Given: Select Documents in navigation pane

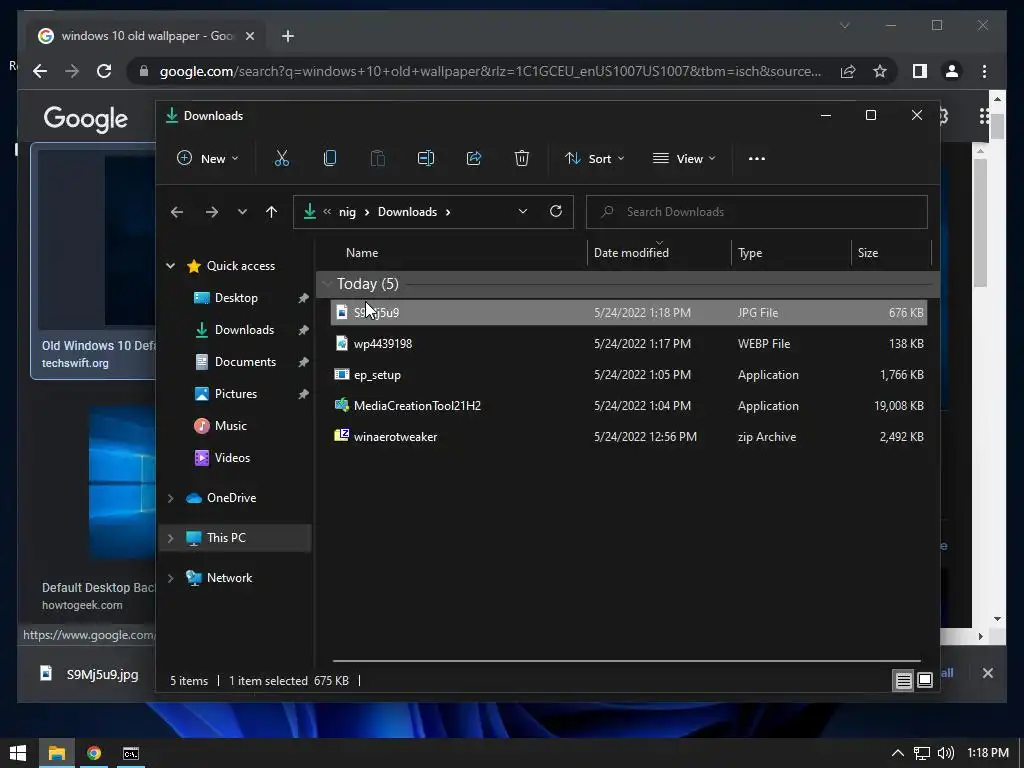Looking at the screenshot, I should [x=246, y=362].
